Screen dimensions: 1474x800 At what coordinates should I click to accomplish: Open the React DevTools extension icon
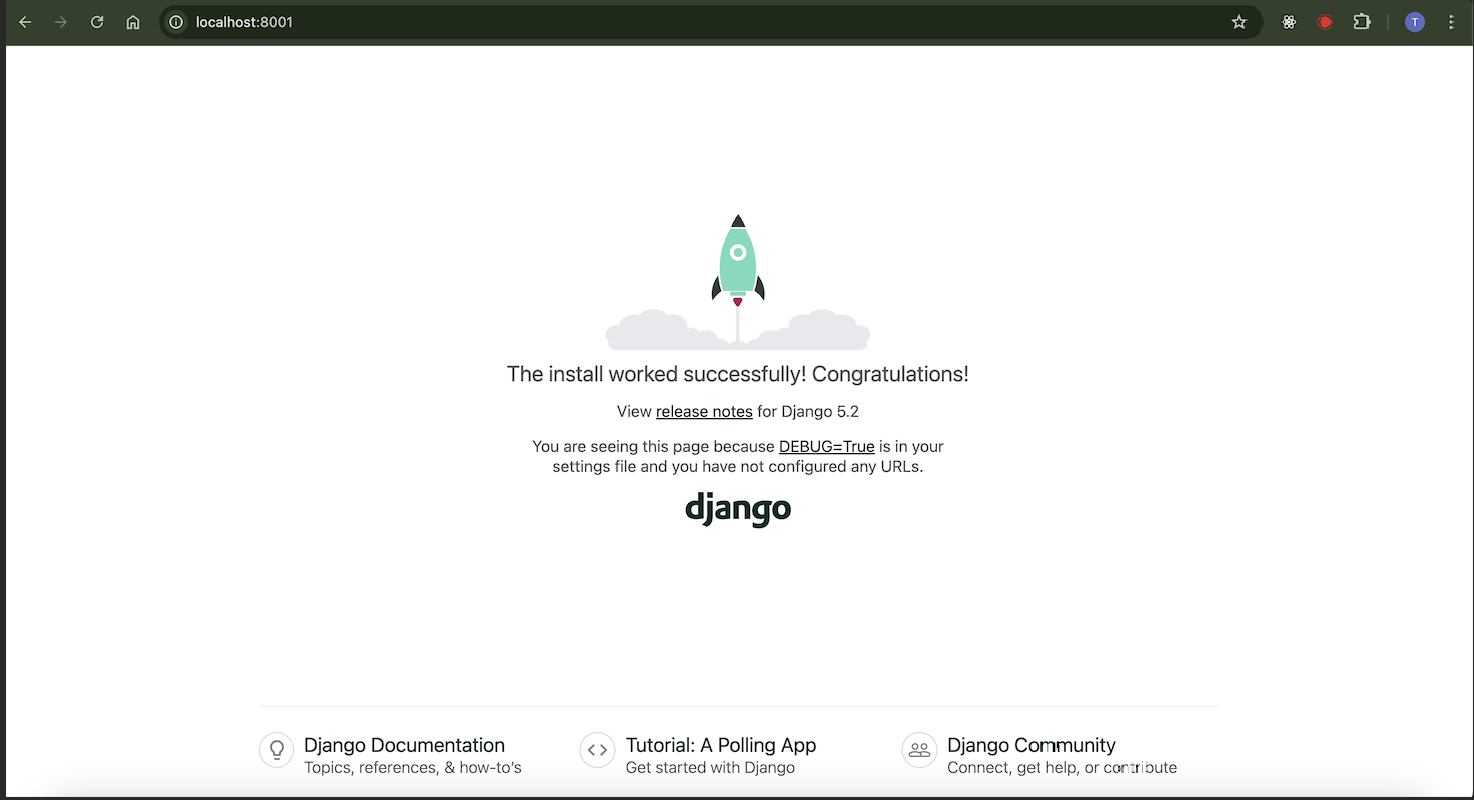point(1289,22)
